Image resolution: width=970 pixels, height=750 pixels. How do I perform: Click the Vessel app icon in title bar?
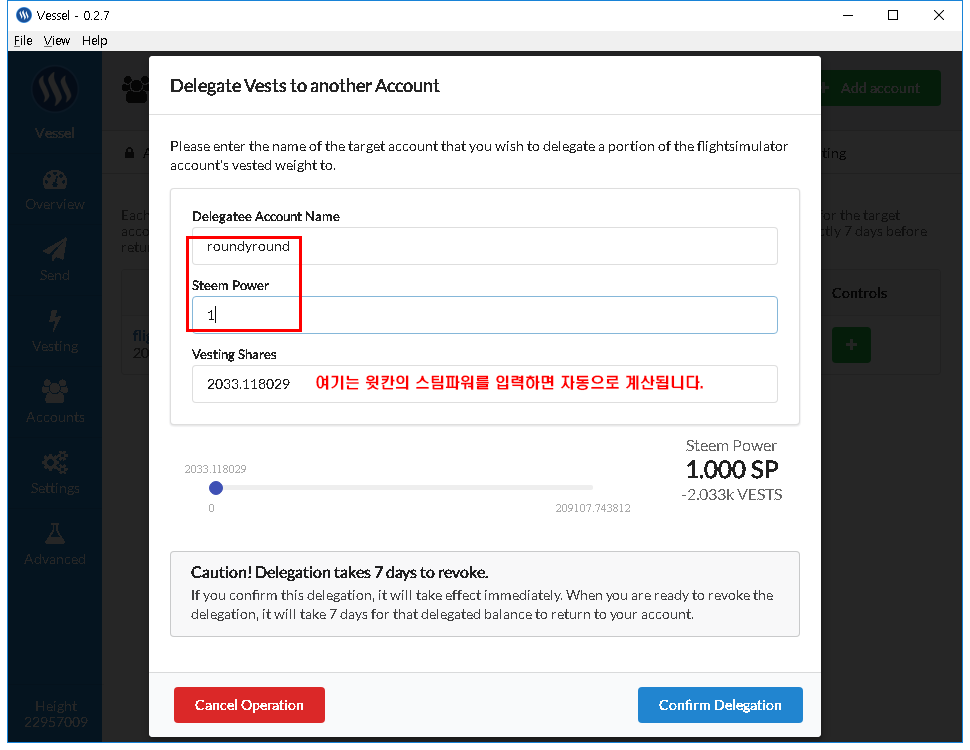tap(24, 15)
